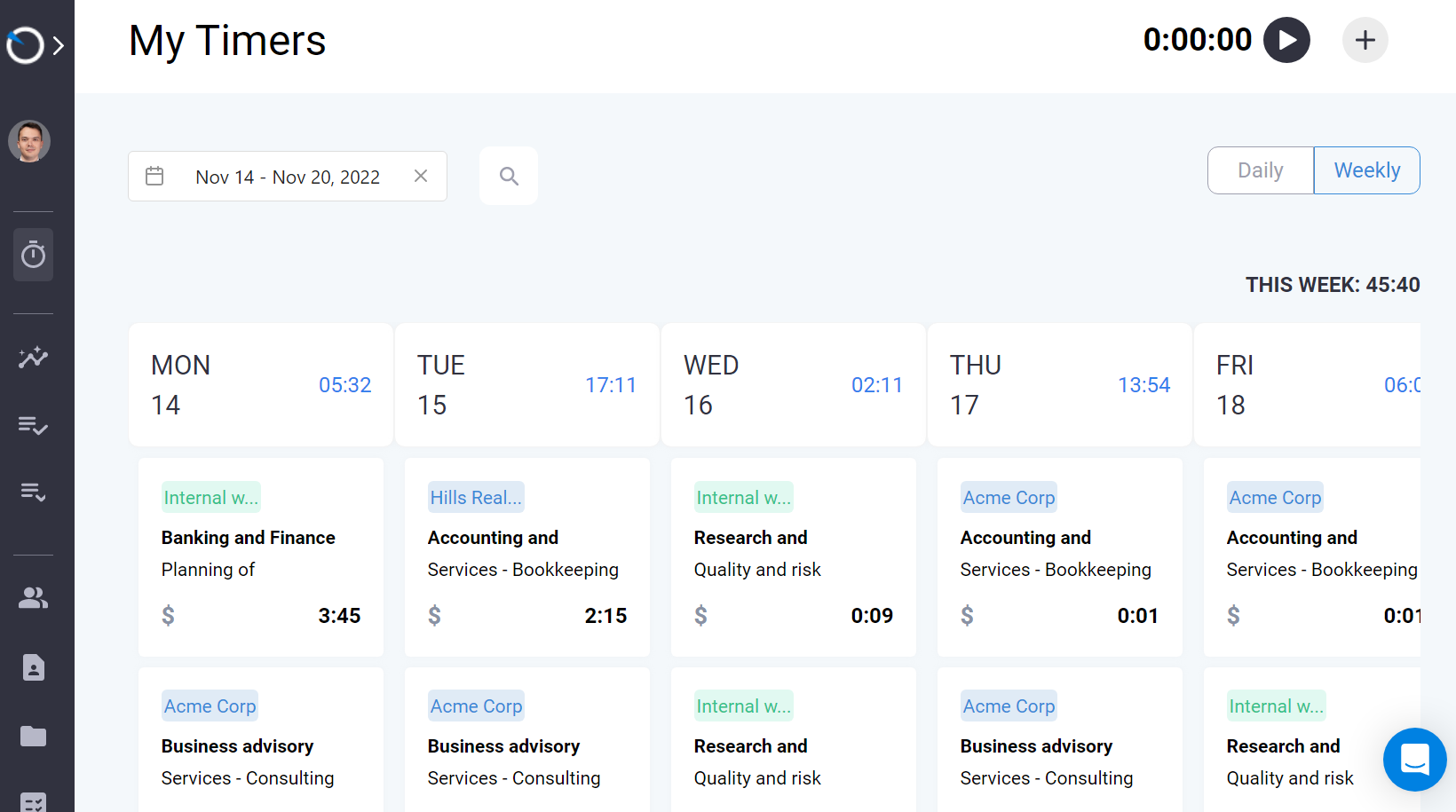This screenshot has width=1456, height=812.
Task: Switch to the Daily view
Action: [x=1260, y=169]
